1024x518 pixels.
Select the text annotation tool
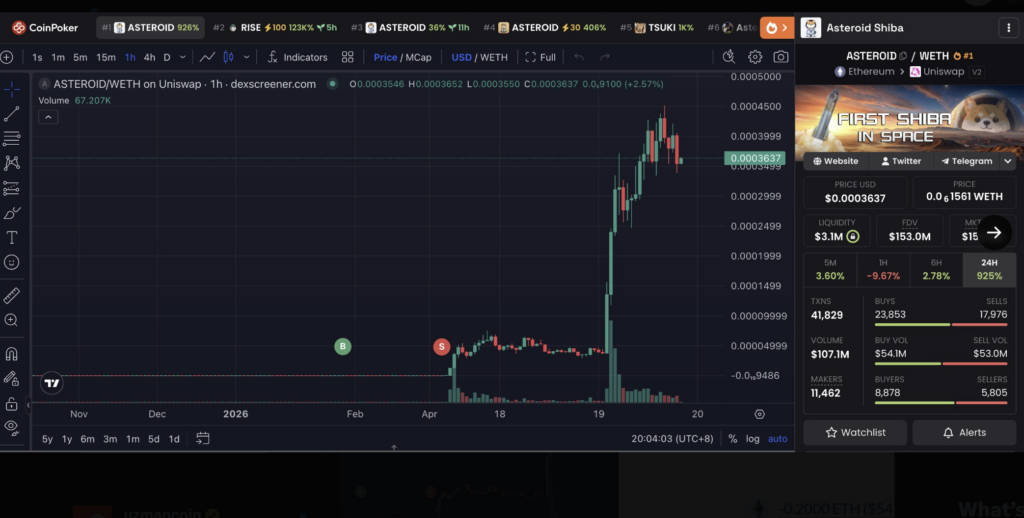click(12, 238)
